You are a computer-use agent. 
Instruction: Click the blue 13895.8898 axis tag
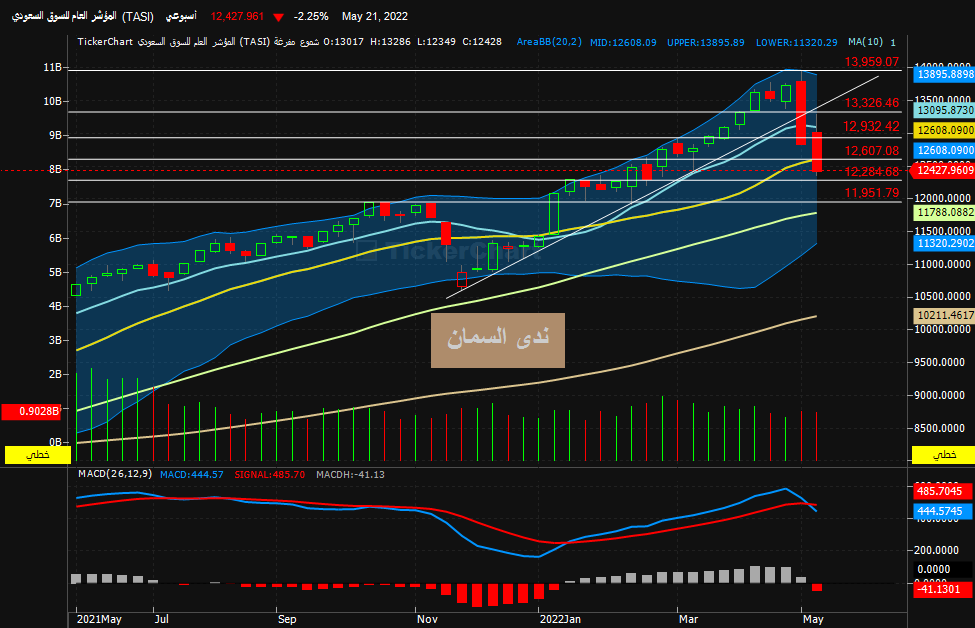coord(944,75)
